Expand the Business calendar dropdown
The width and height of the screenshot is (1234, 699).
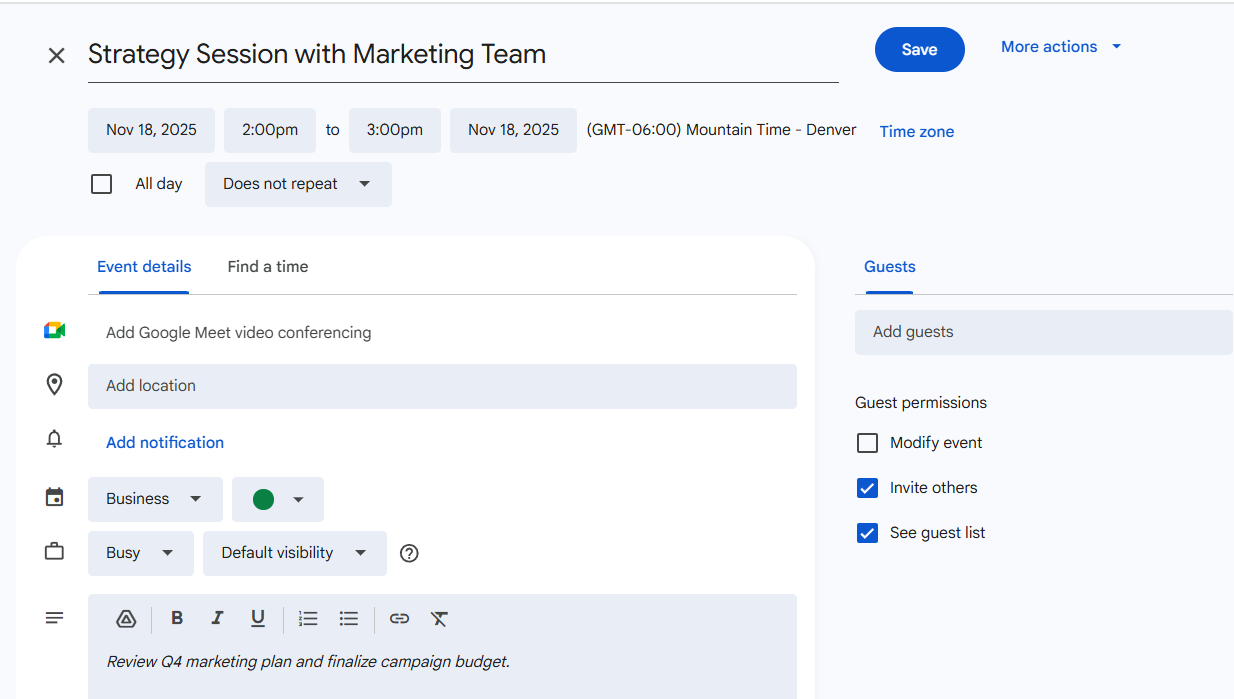(155, 499)
